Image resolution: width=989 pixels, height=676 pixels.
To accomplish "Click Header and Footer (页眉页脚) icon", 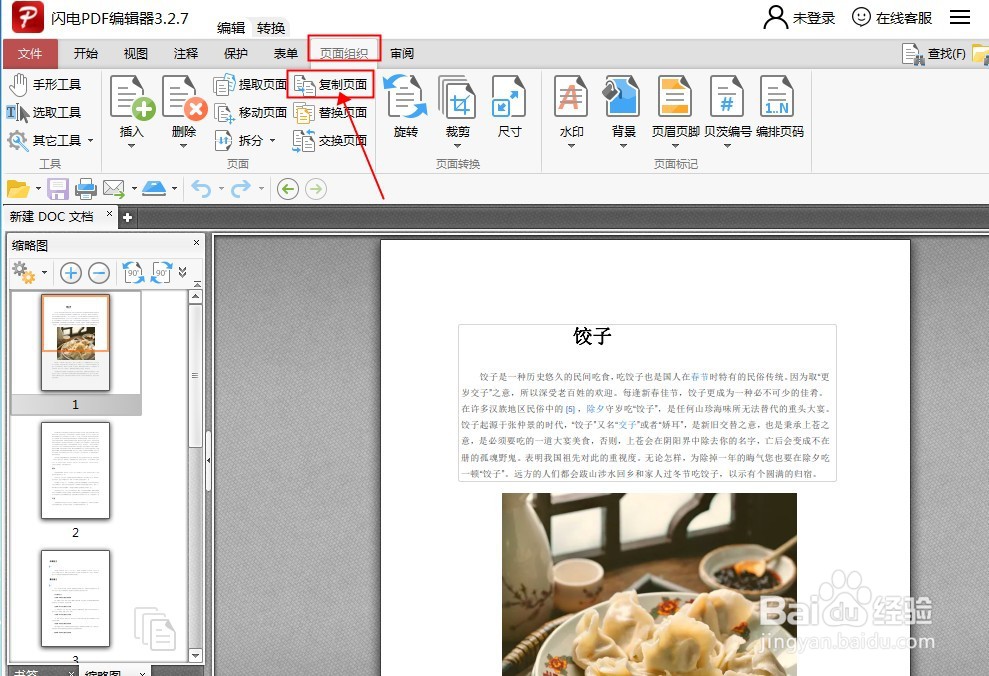I will (675, 96).
